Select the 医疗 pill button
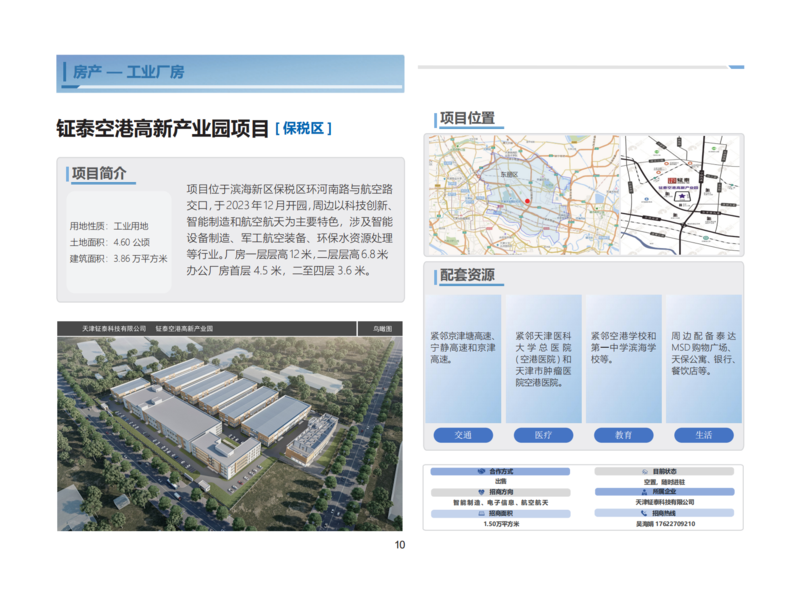800x594 pixels. coord(543,435)
